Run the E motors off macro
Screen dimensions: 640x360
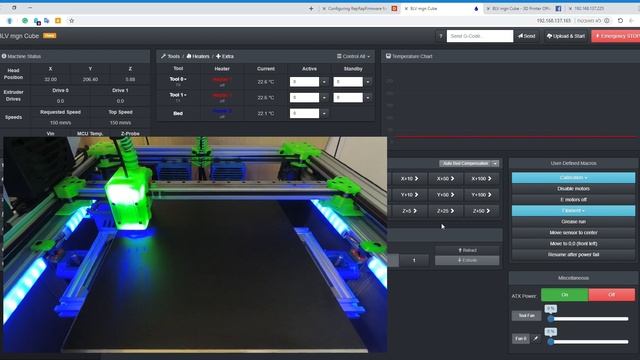(573, 200)
